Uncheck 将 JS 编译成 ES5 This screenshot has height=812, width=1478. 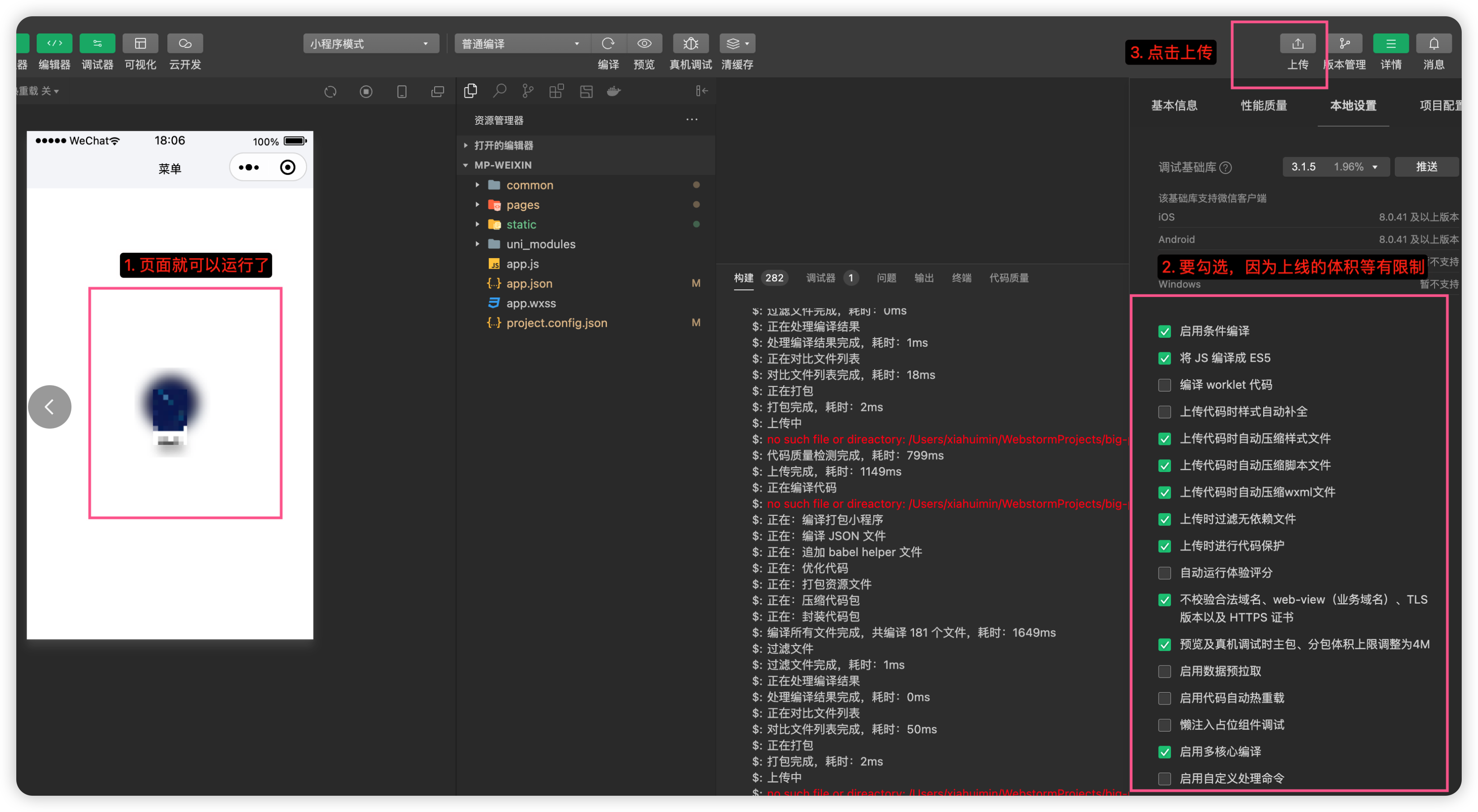pyautogui.click(x=1164, y=359)
